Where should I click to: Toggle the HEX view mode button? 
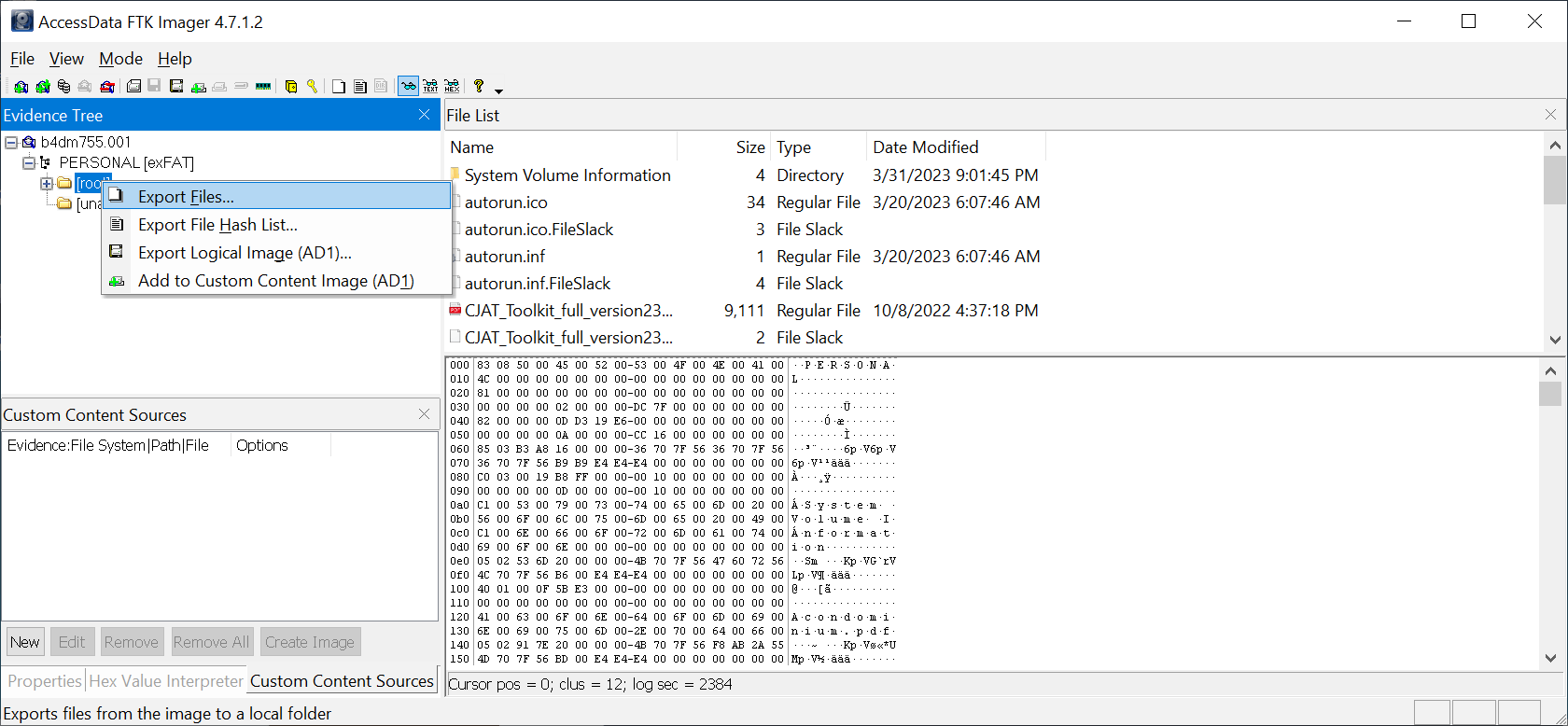452,87
